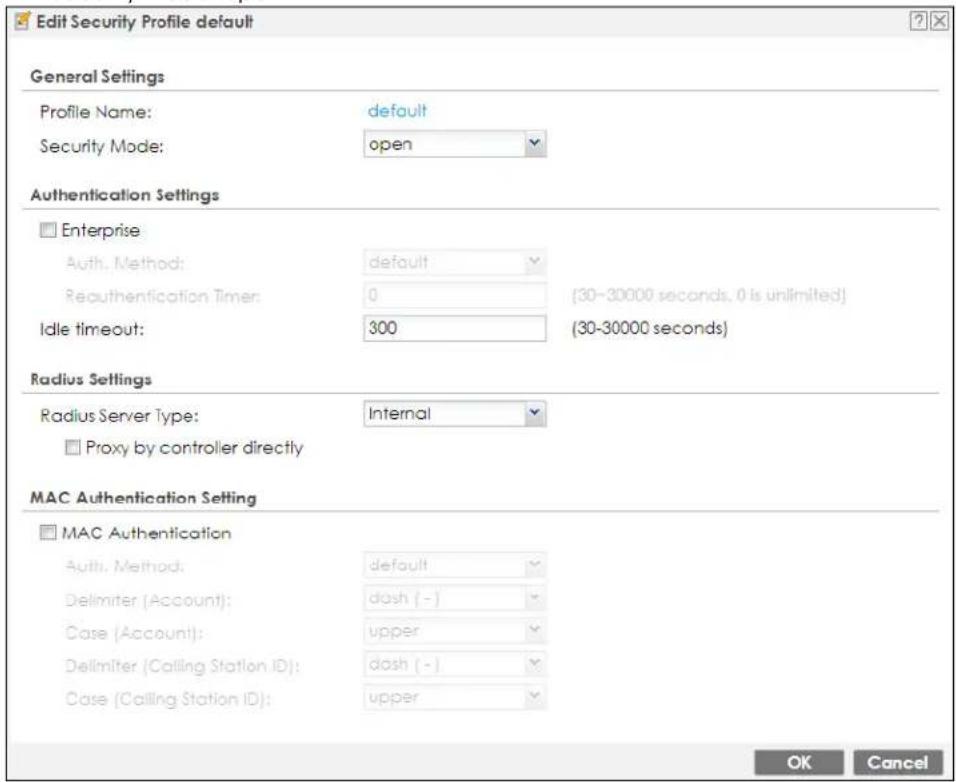Click the Radius Settings heading
Image resolution: width=956 pixels, height=782 pixels.
point(91,379)
